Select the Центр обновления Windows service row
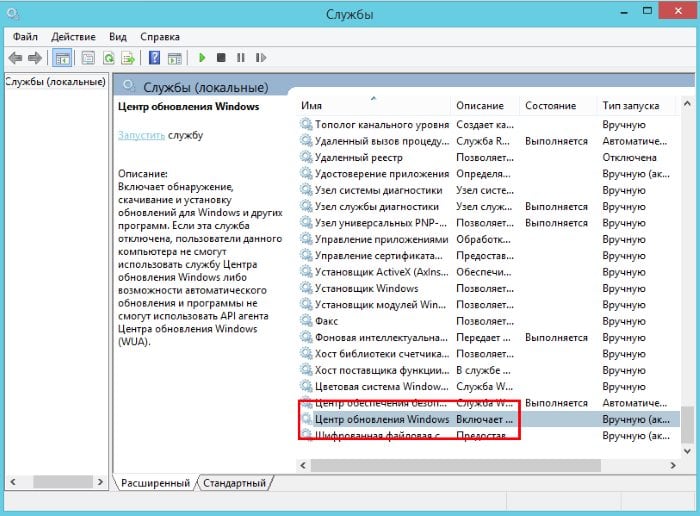The width and height of the screenshot is (700, 516). coord(381,419)
